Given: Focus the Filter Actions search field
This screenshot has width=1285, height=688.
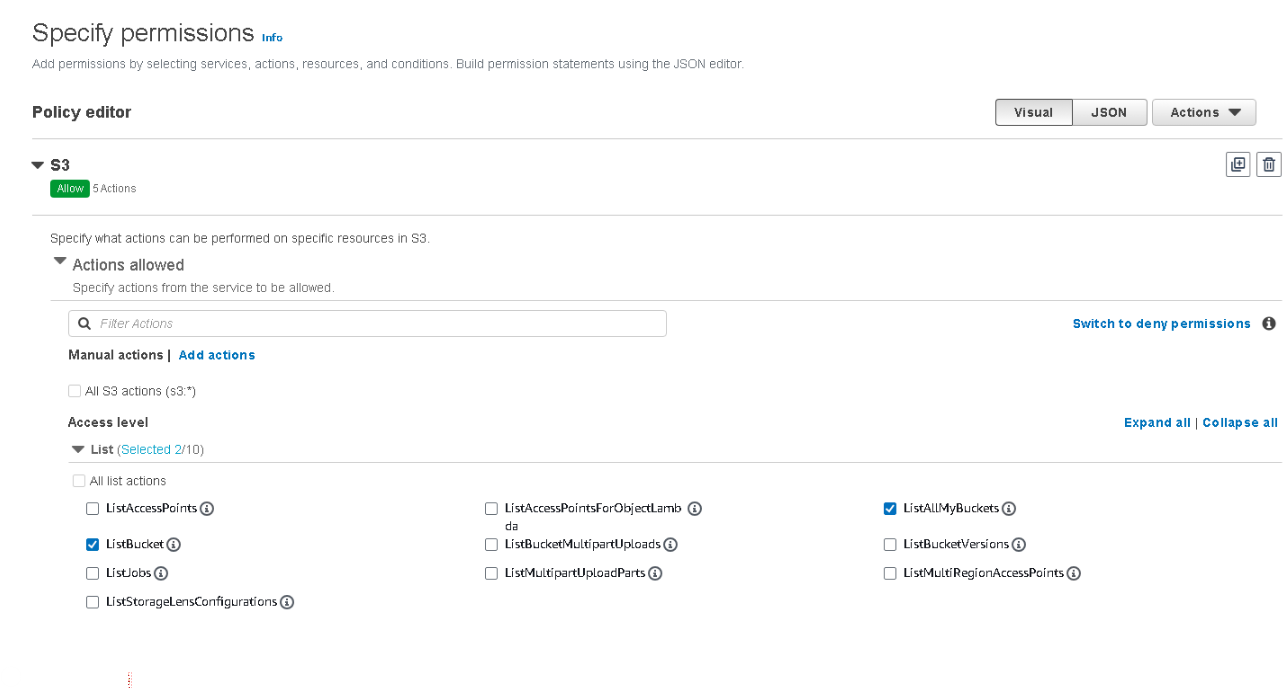Looking at the screenshot, I should pyautogui.click(x=367, y=324).
